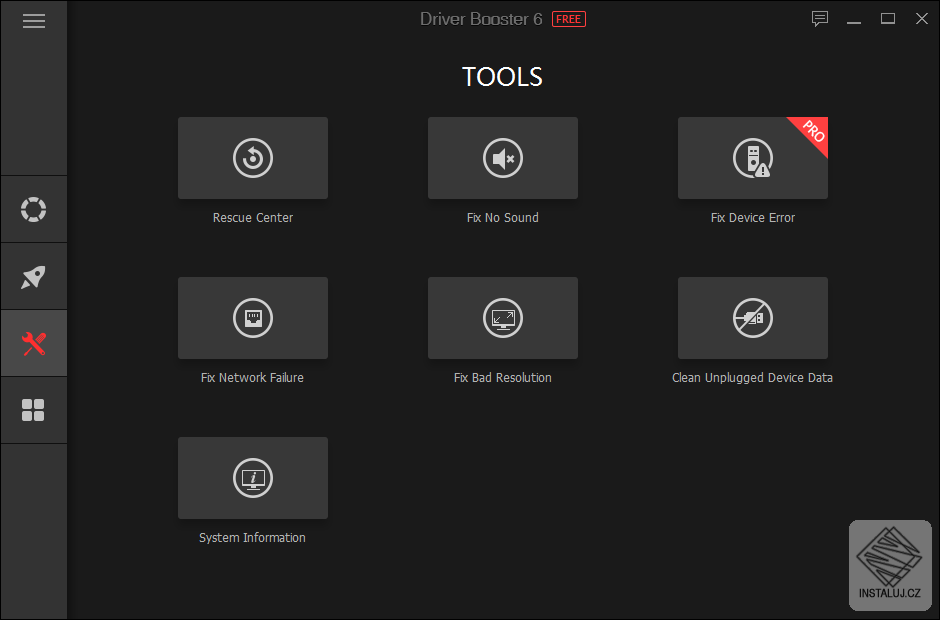Image resolution: width=940 pixels, height=620 pixels.
Task: Open the Action Center grid icon
Action: (x=34, y=410)
